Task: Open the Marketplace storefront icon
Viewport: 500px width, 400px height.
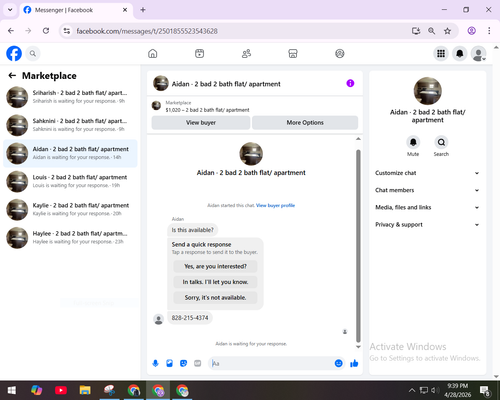Action: click(293, 53)
